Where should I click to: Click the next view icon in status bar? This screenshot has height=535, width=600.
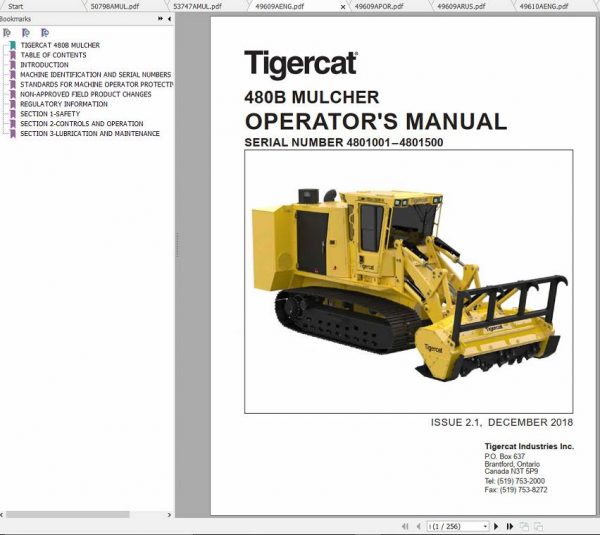click(x=538, y=527)
